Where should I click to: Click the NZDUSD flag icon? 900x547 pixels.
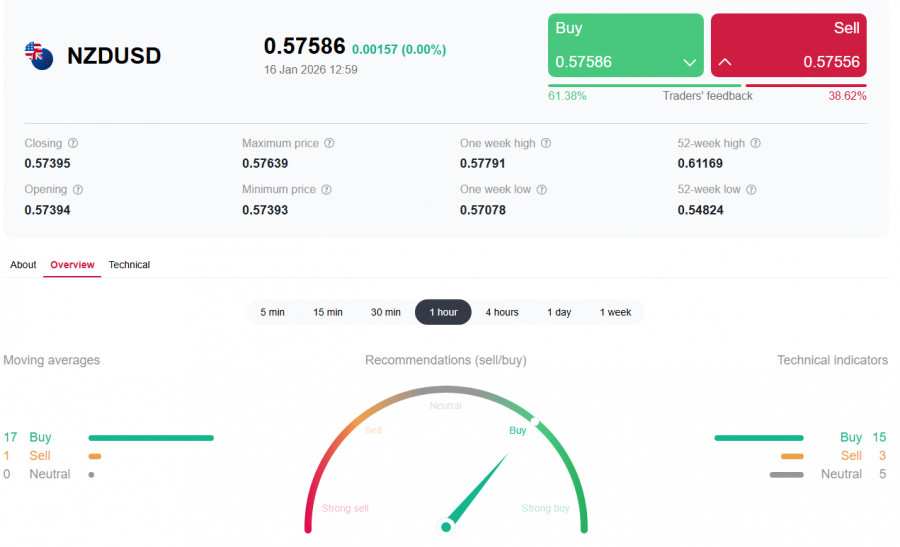tap(39, 56)
